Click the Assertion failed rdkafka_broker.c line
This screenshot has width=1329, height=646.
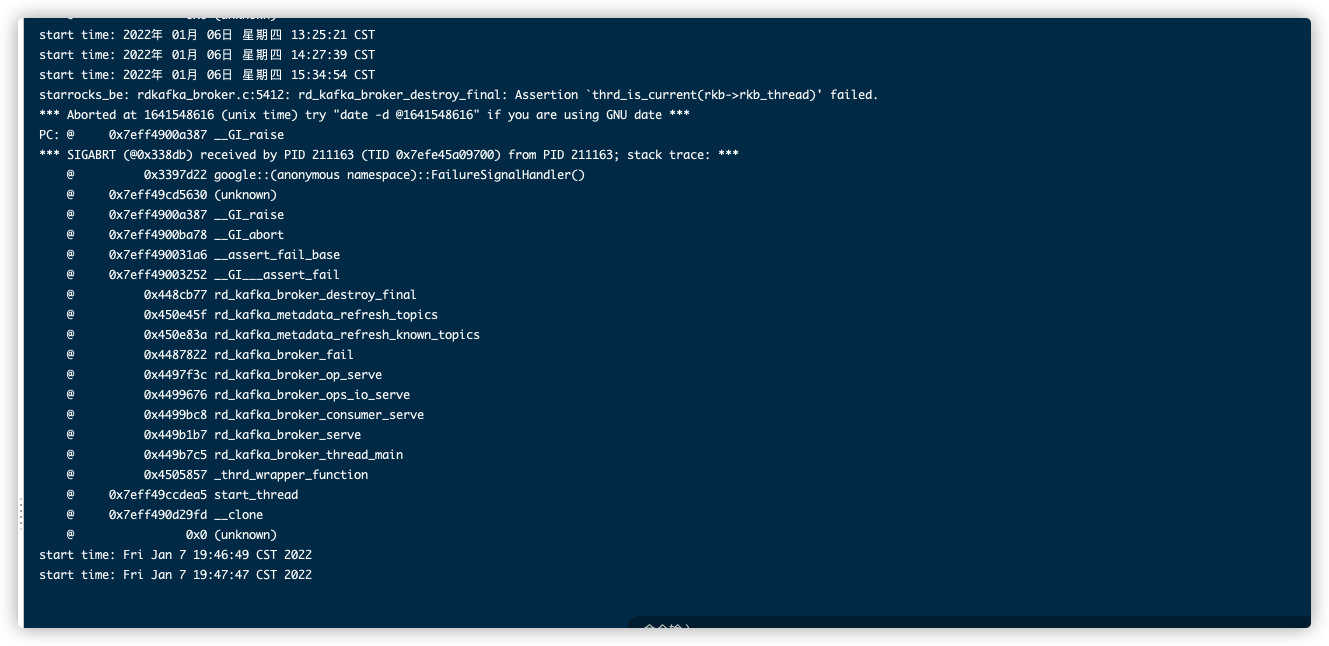[x=458, y=95]
